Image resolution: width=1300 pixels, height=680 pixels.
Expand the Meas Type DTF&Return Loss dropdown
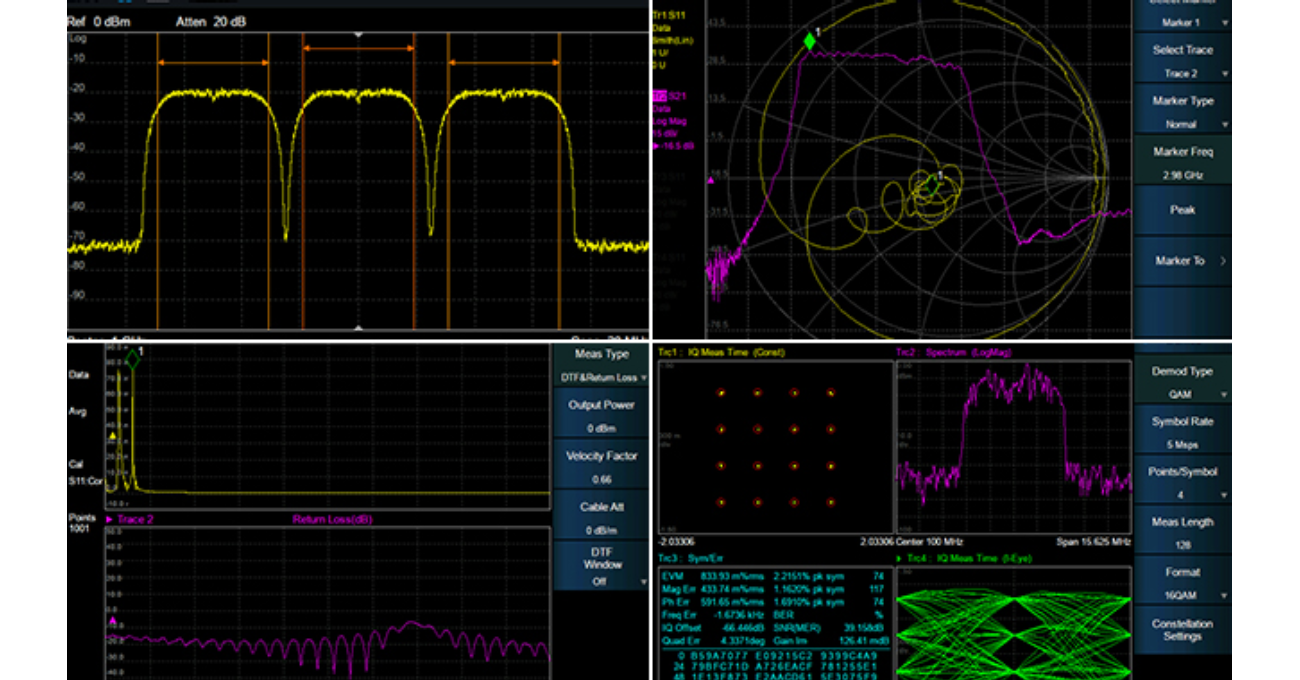click(x=601, y=366)
